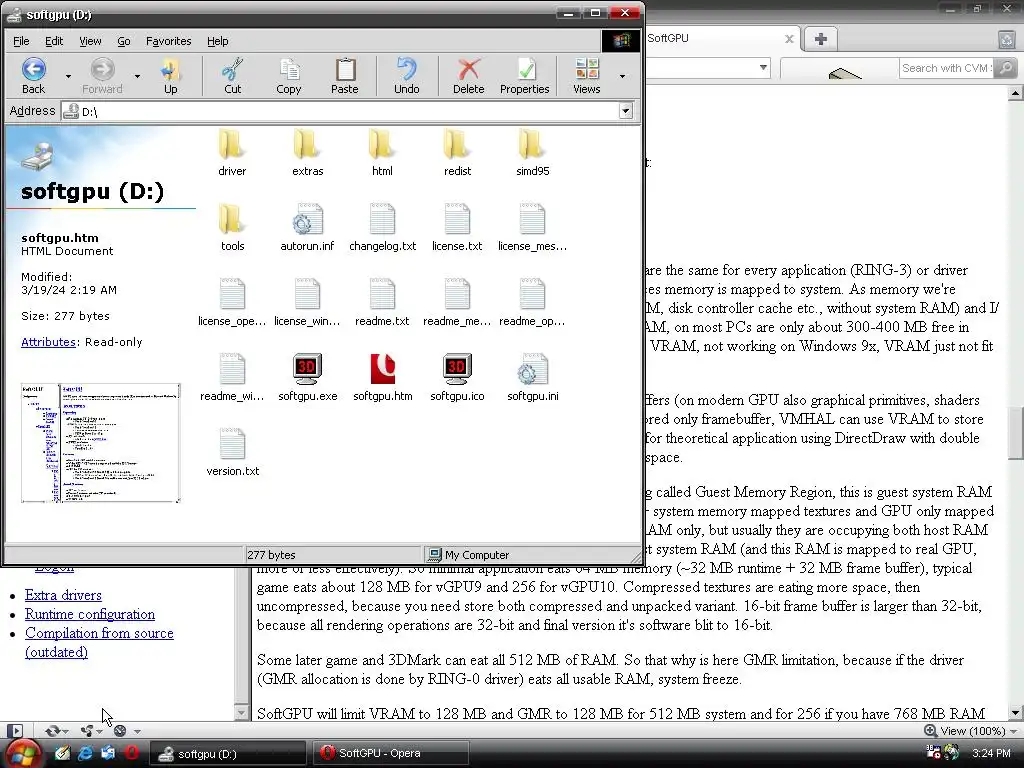Open the Back history dropdown arrow
This screenshot has height=768, width=1024.
tap(68, 76)
